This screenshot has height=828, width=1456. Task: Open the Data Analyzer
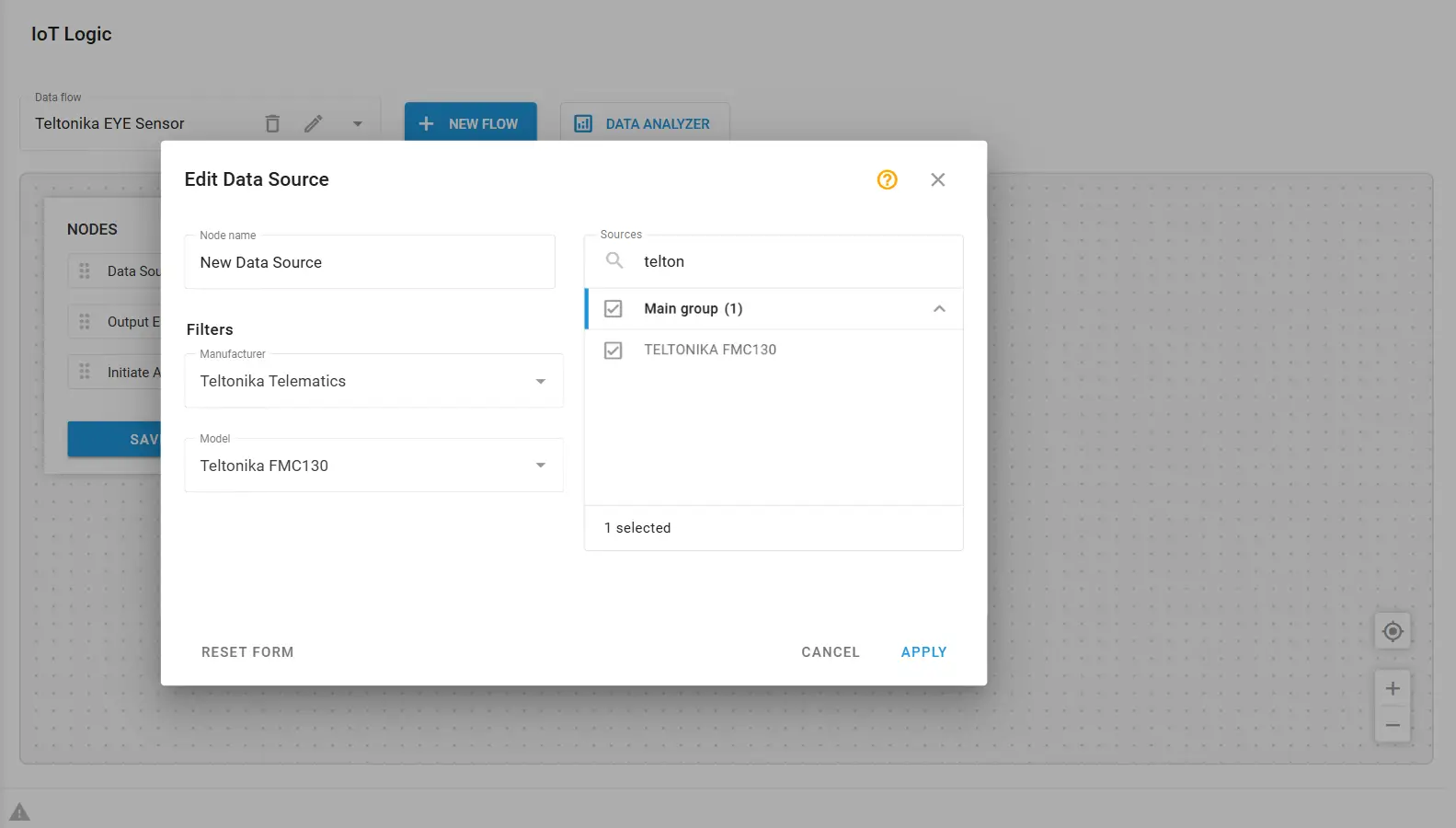pos(645,123)
